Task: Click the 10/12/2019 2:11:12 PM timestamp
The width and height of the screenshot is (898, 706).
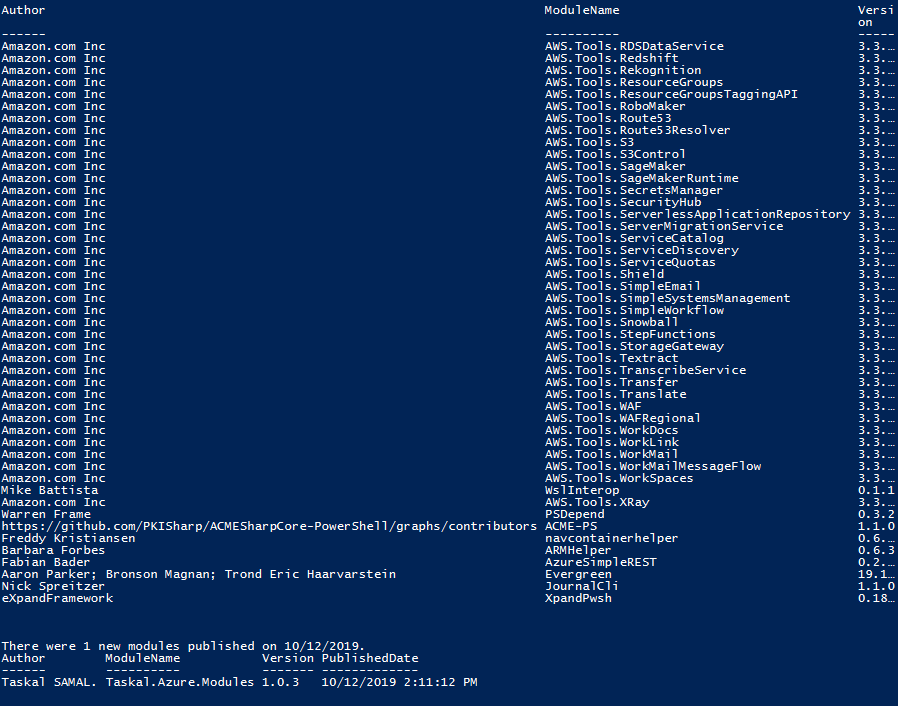Action: (x=399, y=683)
